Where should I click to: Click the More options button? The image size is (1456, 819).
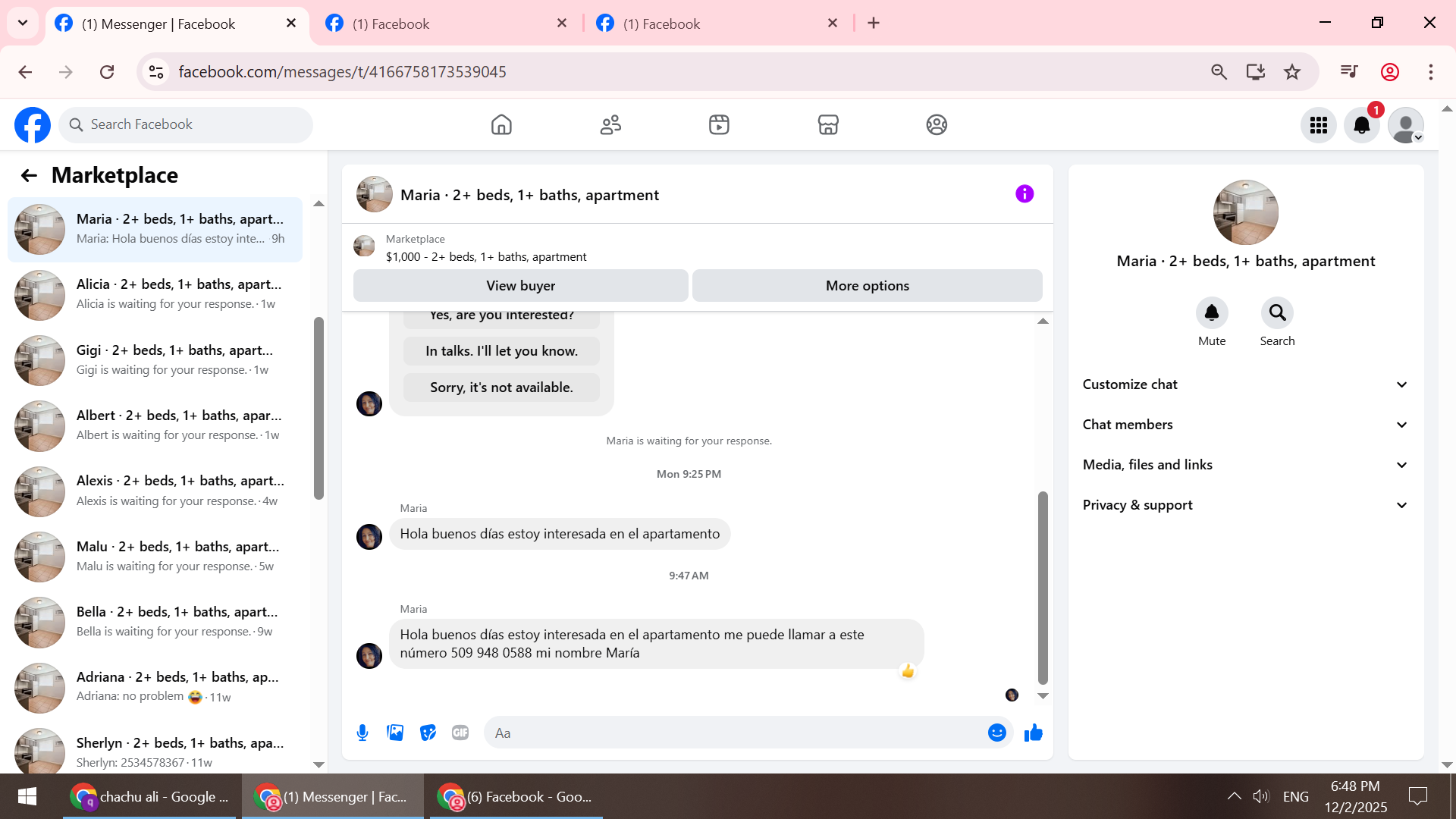867,286
